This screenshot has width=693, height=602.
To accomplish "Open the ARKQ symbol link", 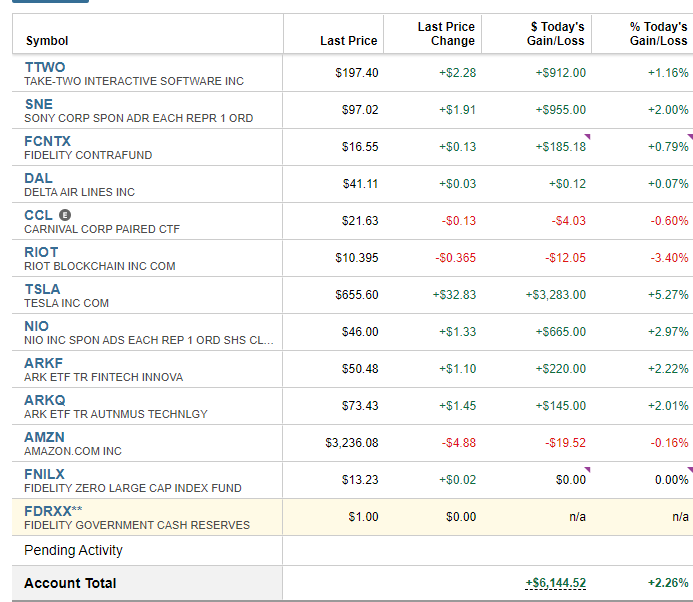I will click(x=45, y=400).
